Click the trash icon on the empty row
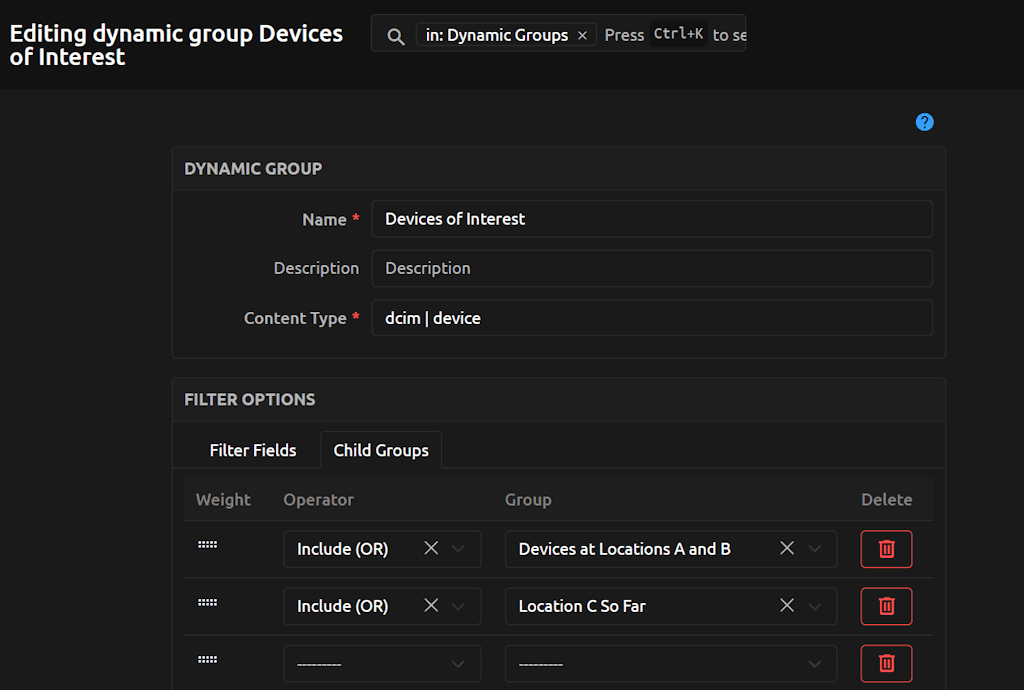The image size is (1024, 690). 886,663
